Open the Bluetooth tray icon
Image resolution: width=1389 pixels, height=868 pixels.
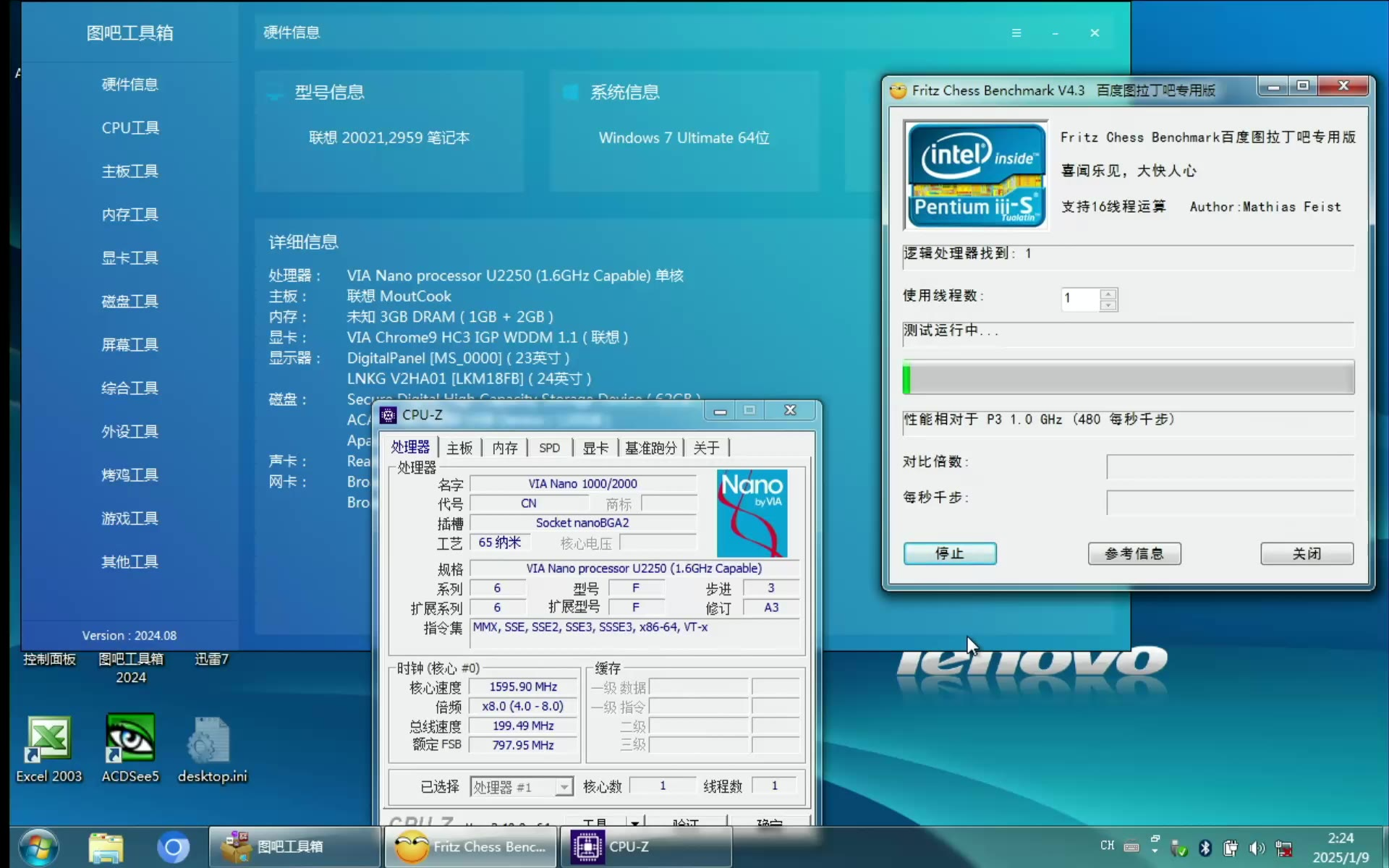coord(1205,848)
